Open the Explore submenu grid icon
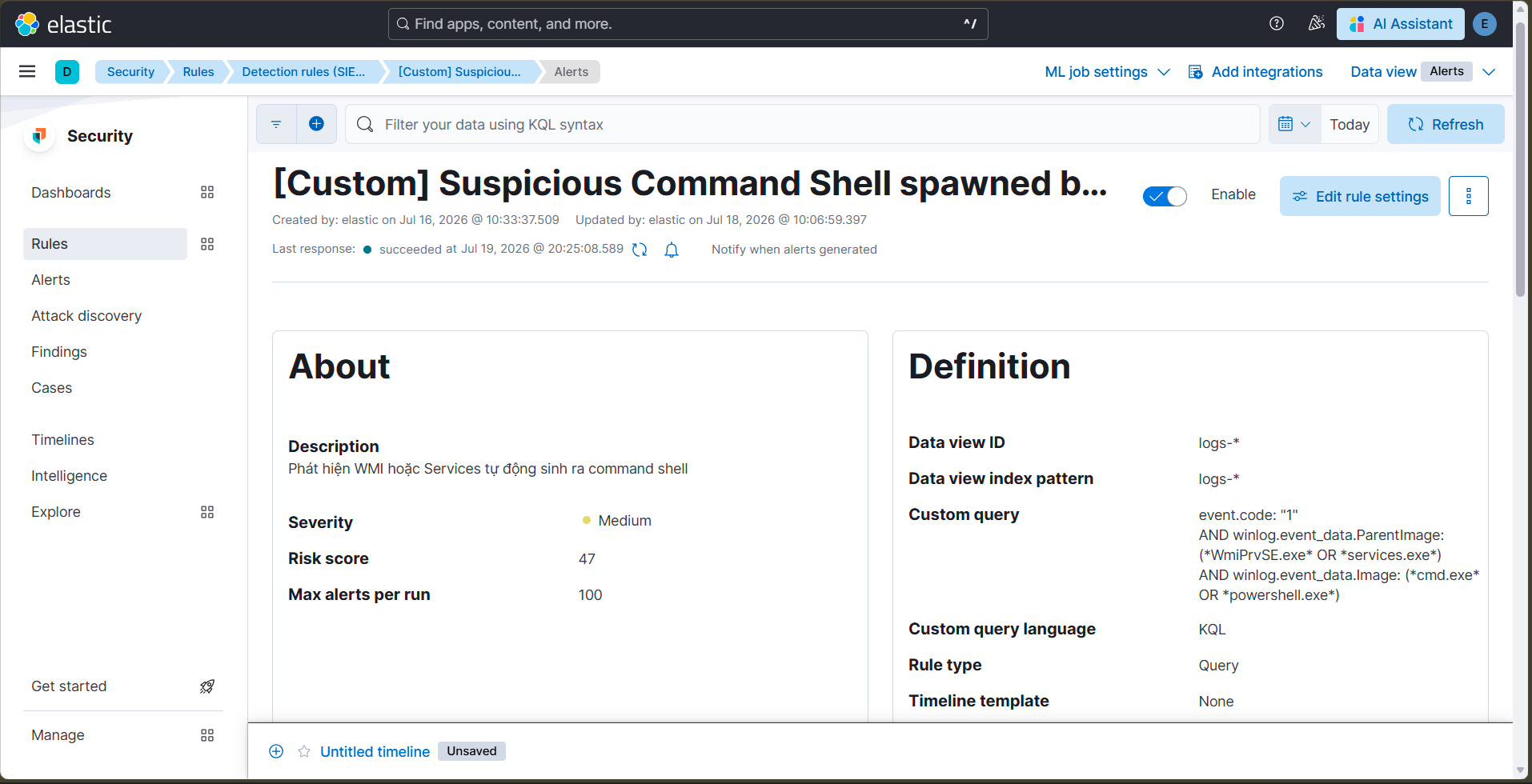 pos(207,512)
